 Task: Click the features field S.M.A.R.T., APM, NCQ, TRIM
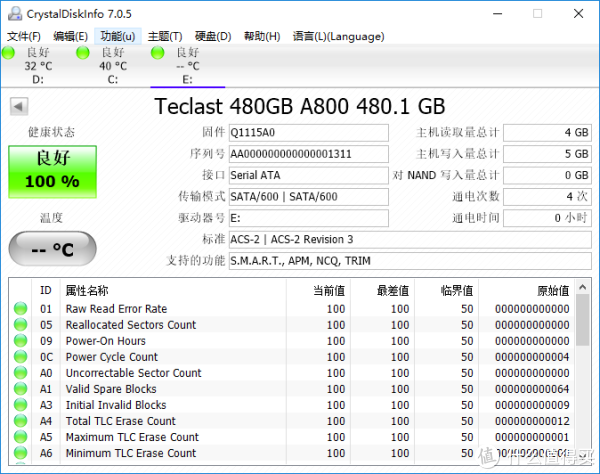[410, 261]
